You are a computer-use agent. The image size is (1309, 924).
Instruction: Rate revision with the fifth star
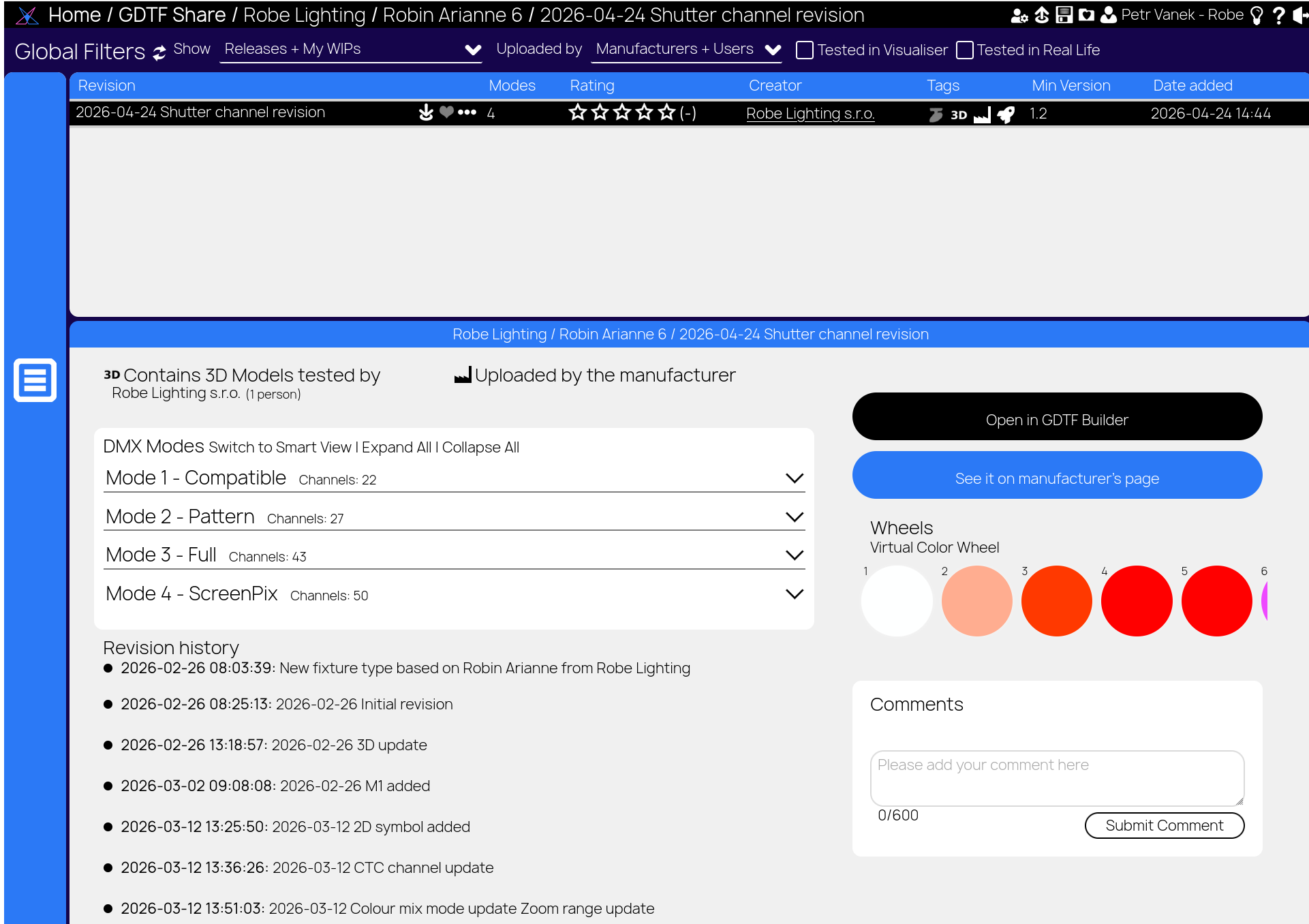667,112
